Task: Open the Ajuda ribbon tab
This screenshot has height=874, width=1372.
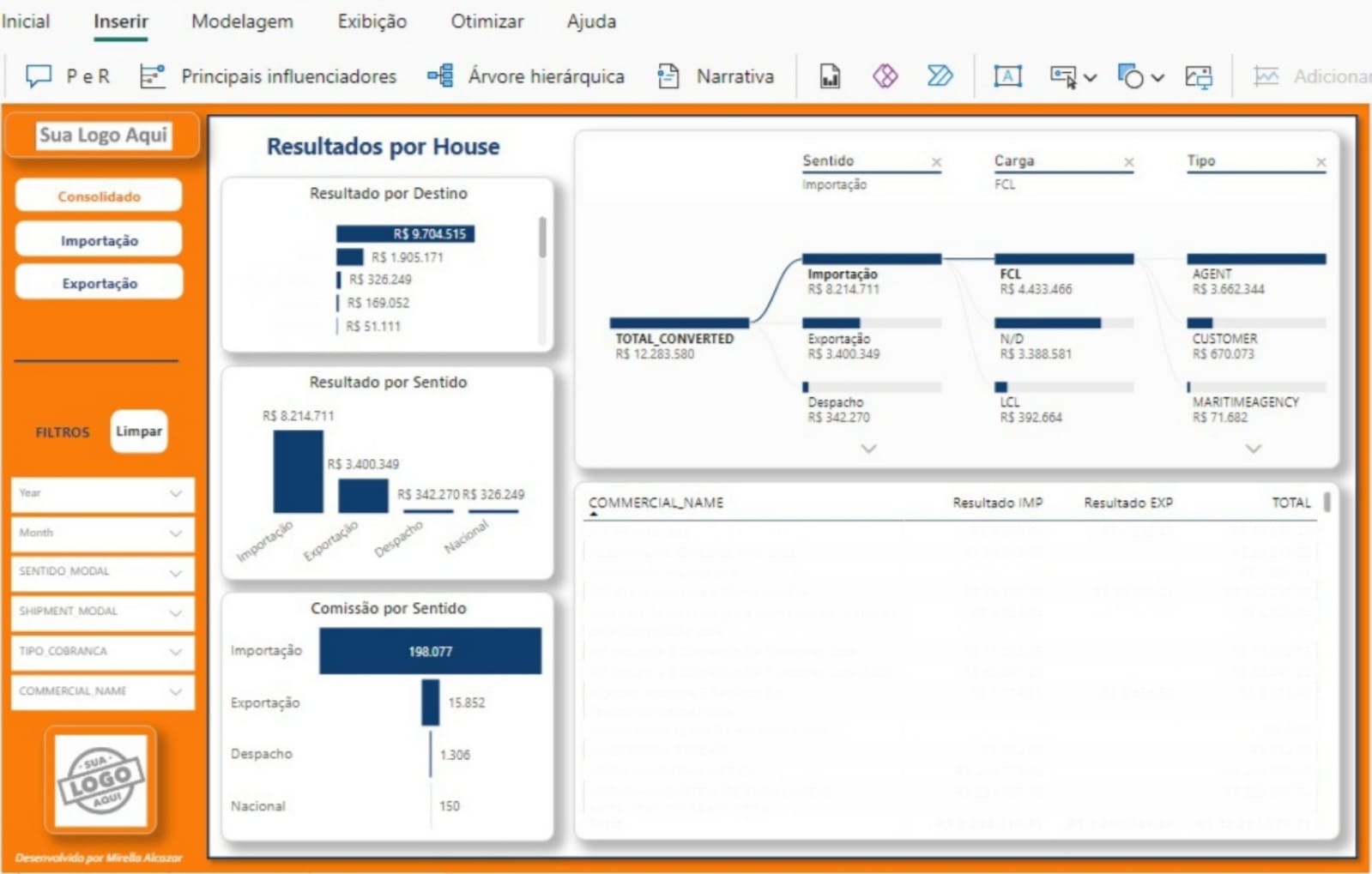Action: (591, 21)
